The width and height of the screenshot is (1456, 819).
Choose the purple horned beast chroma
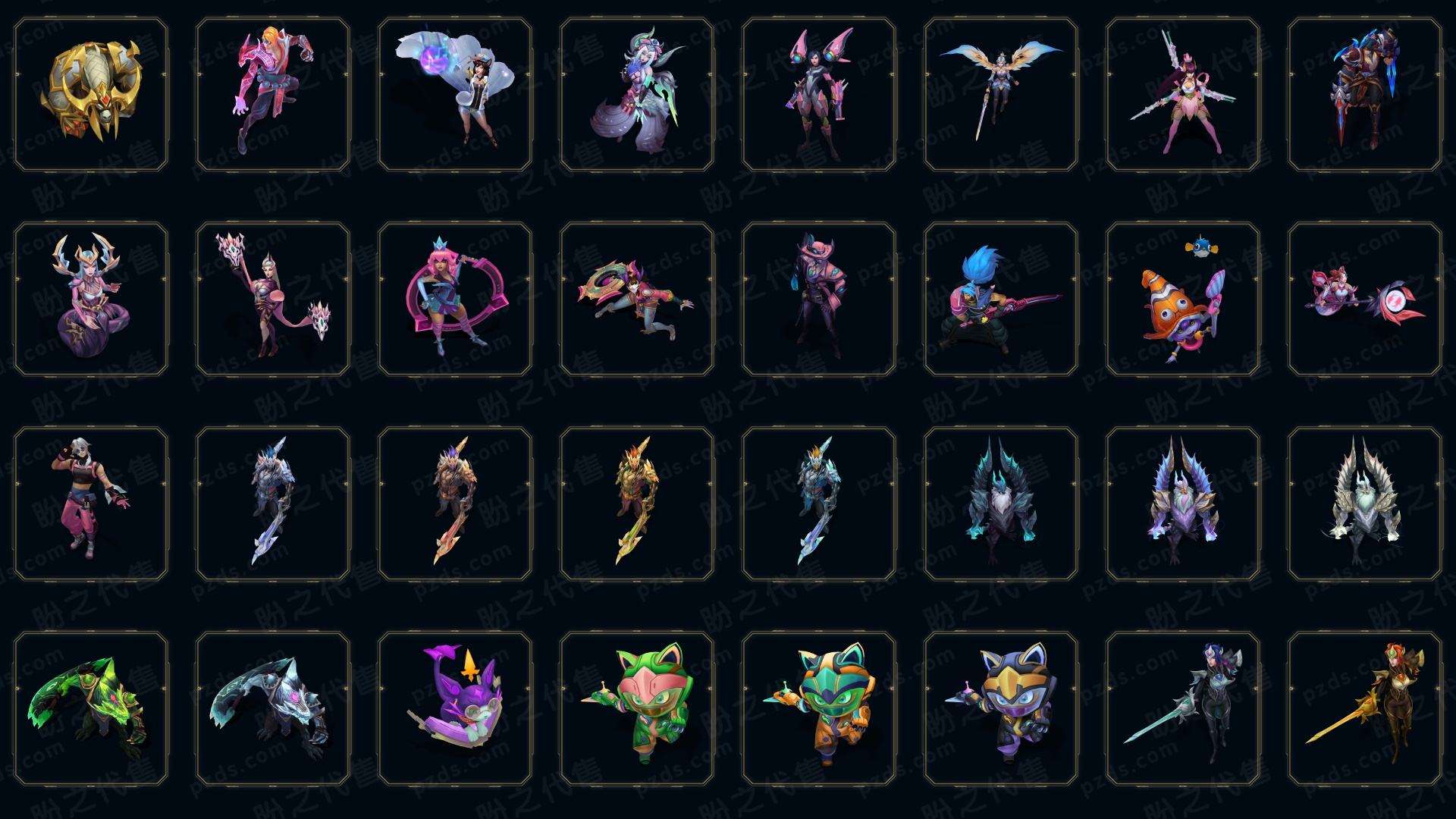1183,504
